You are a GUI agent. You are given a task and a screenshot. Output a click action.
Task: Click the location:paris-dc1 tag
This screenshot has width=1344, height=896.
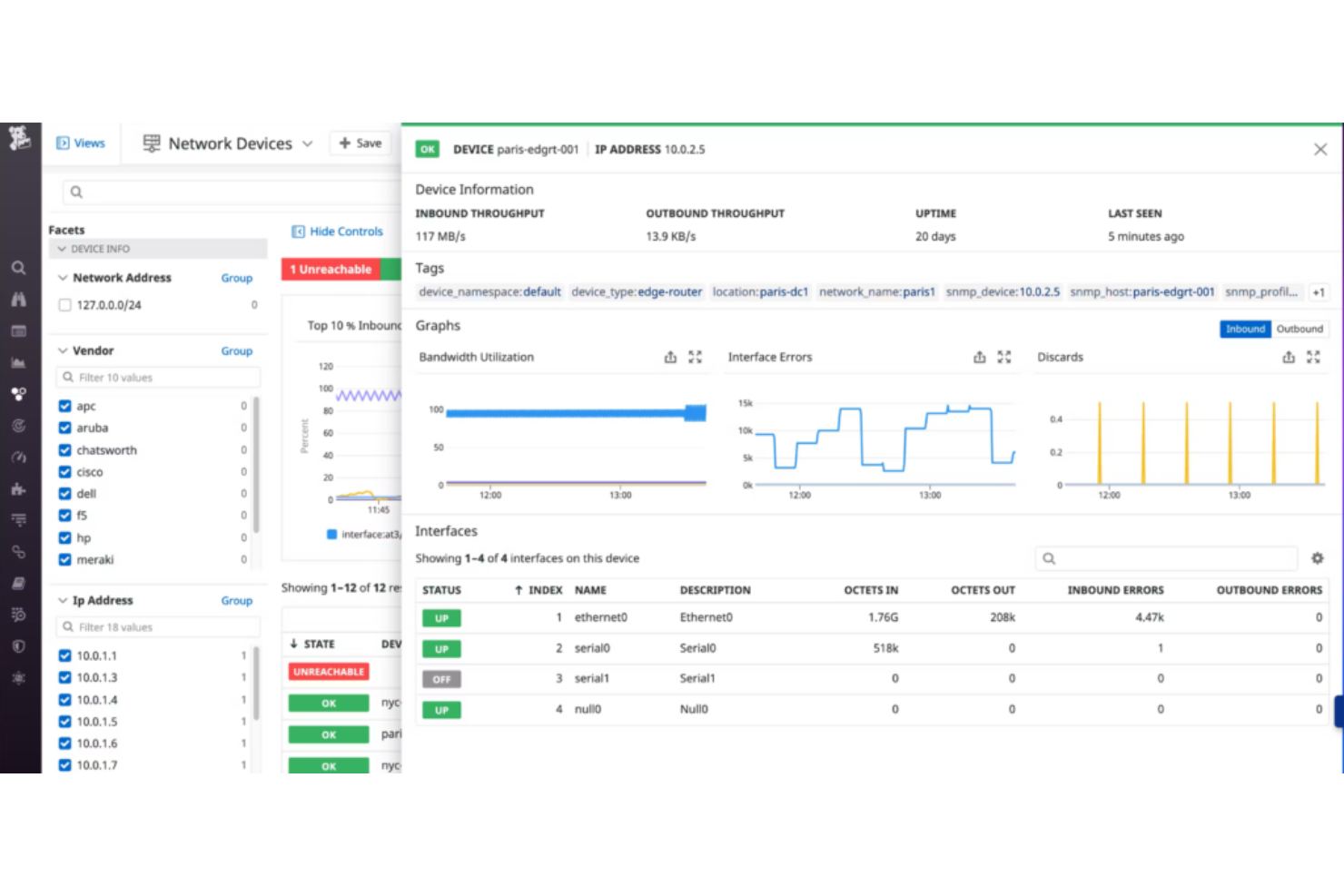tap(760, 292)
